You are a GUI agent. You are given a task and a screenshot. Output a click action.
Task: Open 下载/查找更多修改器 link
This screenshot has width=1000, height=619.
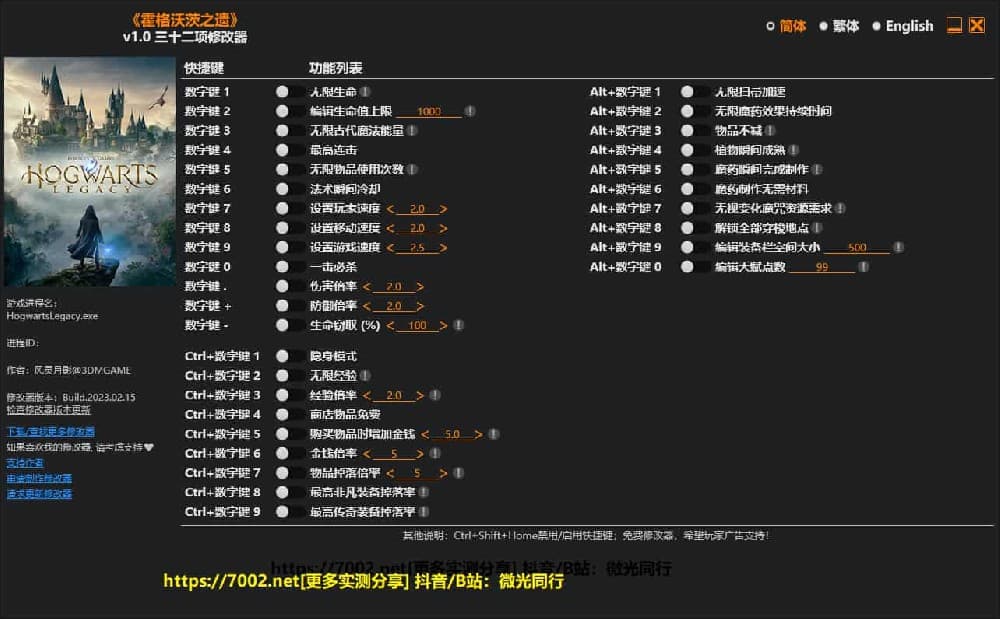50,432
